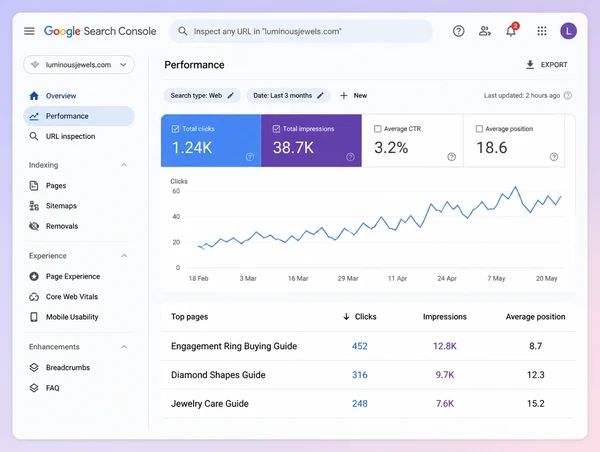Image resolution: width=600 pixels, height=452 pixels.
Task: Click the URL inspection magnifier icon
Action: point(34,136)
